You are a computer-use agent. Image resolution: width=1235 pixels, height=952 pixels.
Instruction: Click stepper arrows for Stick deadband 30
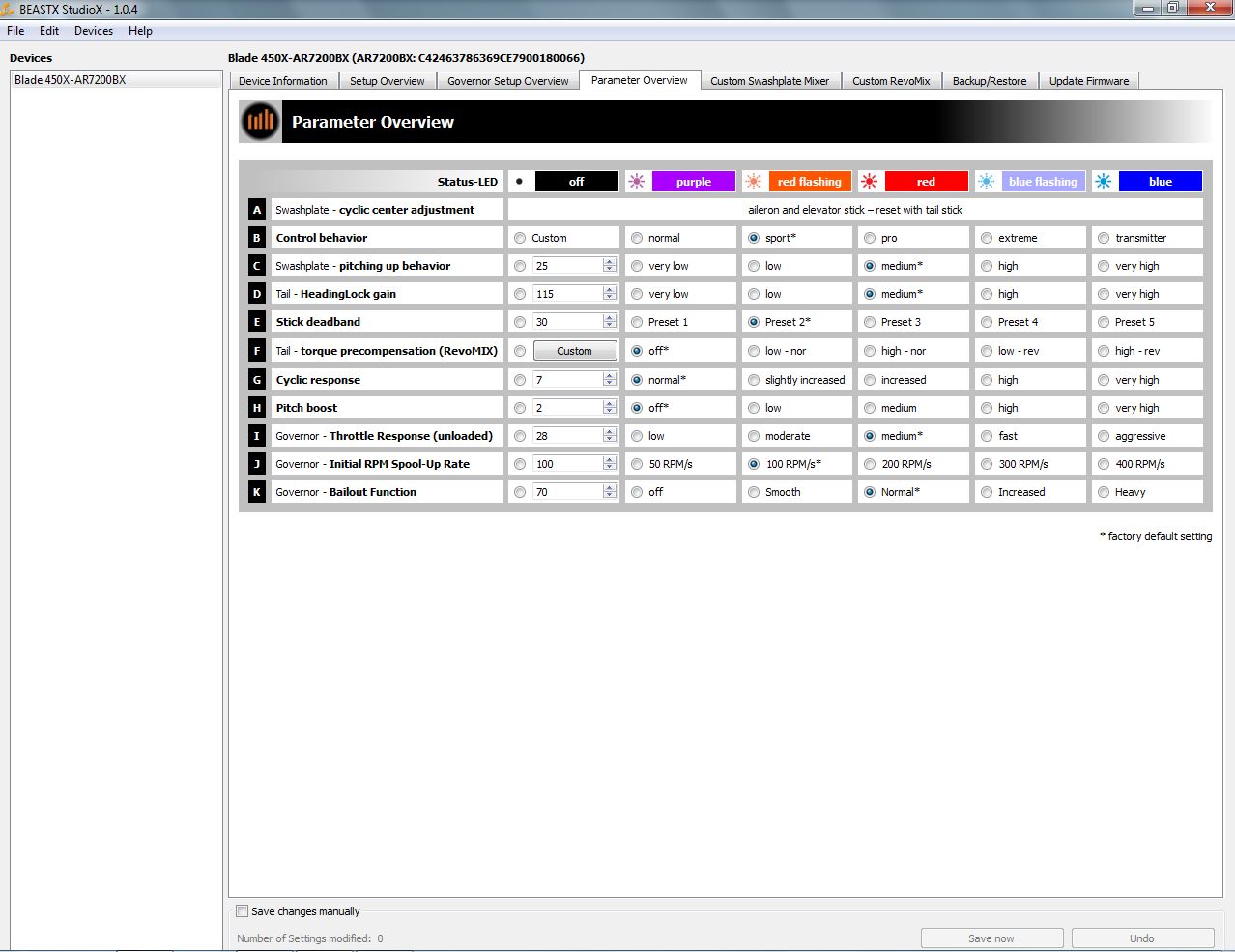[610, 322]
